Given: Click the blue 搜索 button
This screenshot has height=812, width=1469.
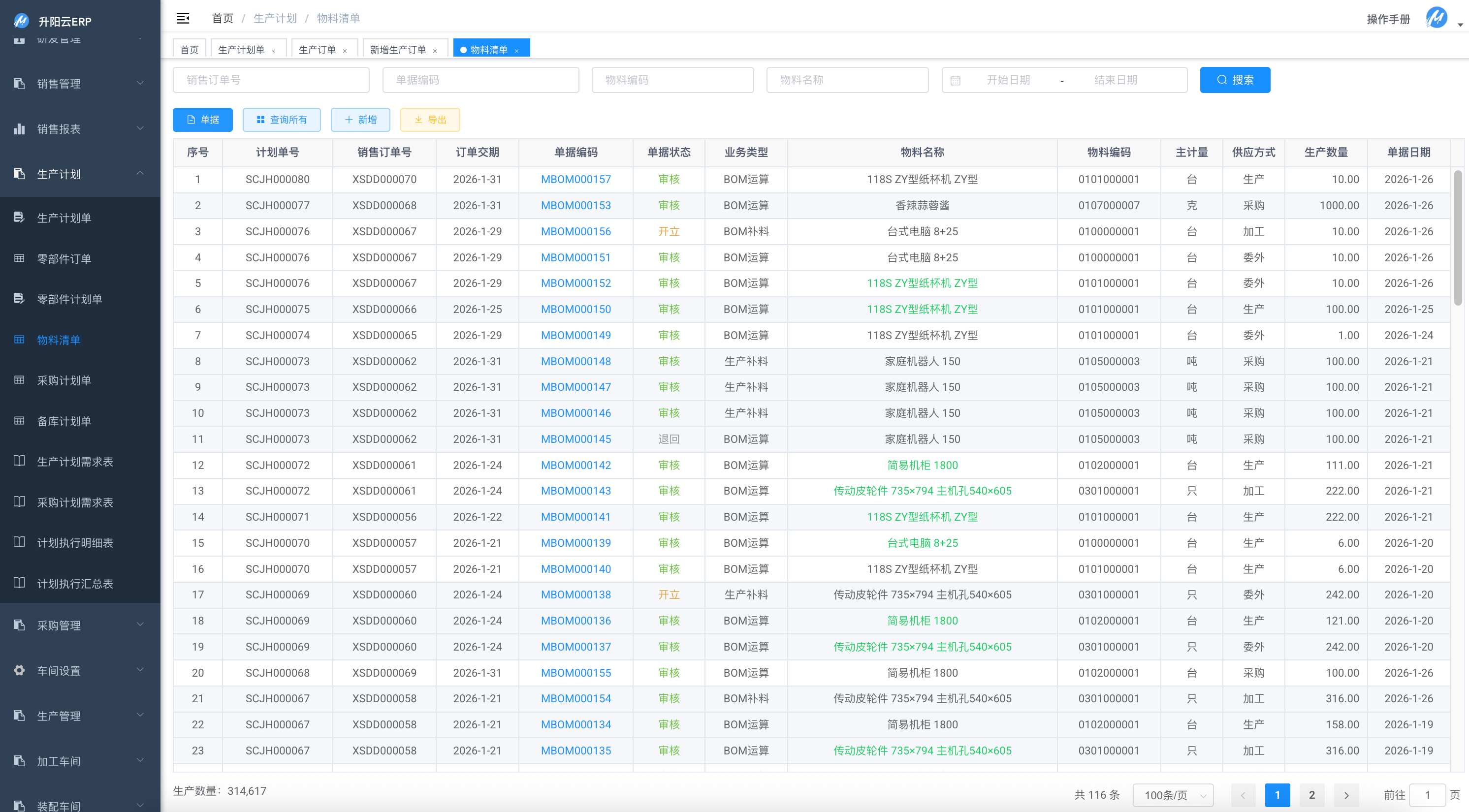Looking at the screenshot, I should click(x=1235, y=80).
